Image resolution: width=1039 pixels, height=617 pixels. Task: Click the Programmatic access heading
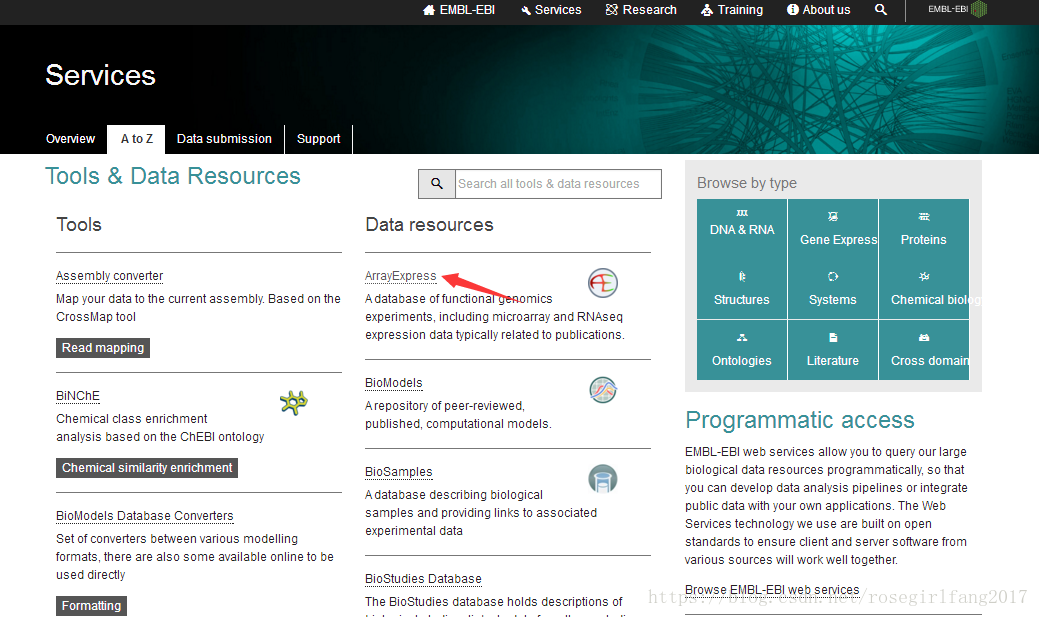pyautogui.click(x=800, y=420)
